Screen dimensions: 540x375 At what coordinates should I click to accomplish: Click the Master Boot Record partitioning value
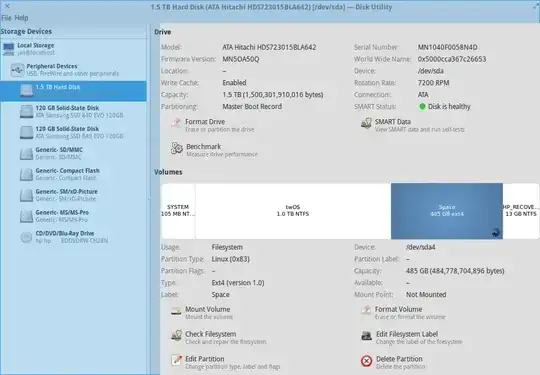click(x=252, y=107)
